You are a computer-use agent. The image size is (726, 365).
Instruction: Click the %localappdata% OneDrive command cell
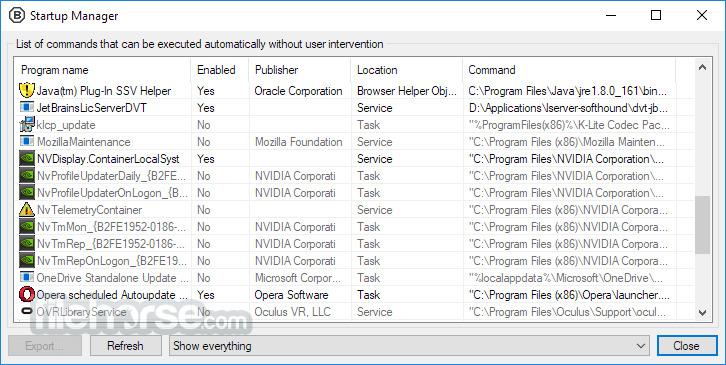click(566, 278)
